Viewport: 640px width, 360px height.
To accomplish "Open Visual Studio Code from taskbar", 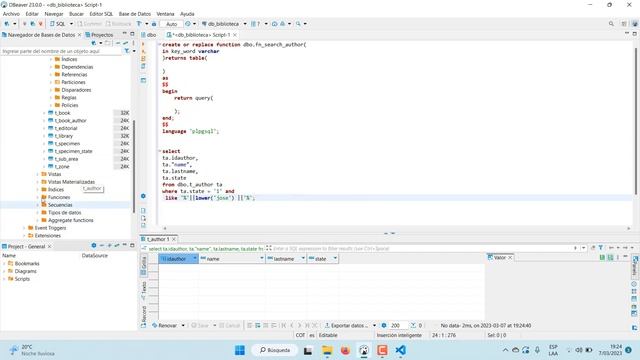I will click(x=400, y=350).
